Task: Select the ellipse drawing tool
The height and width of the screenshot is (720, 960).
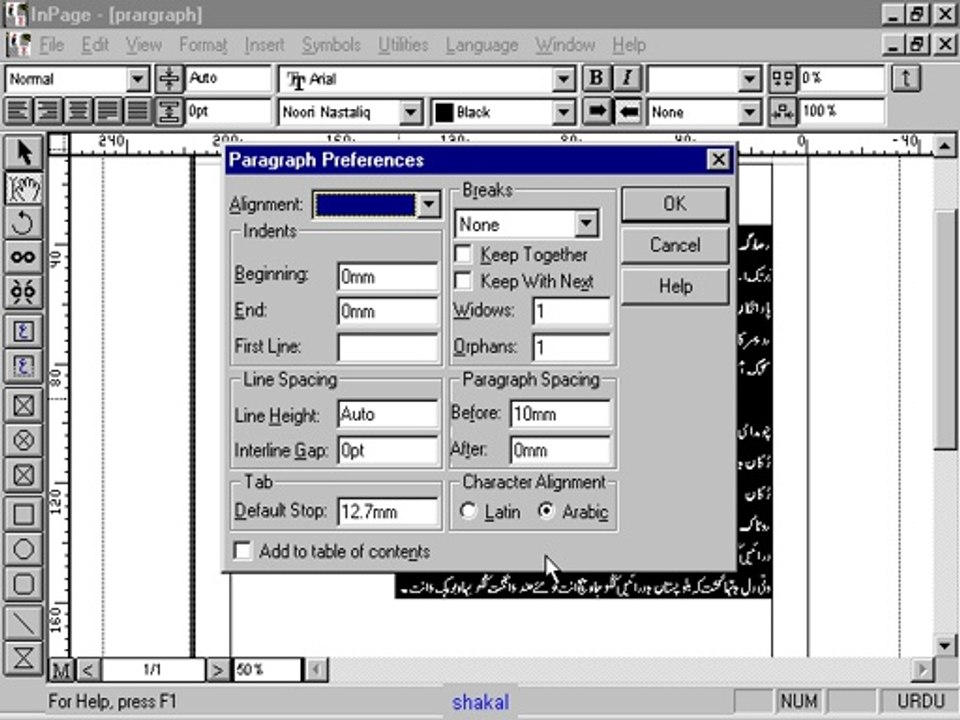Action: (23, 549)
